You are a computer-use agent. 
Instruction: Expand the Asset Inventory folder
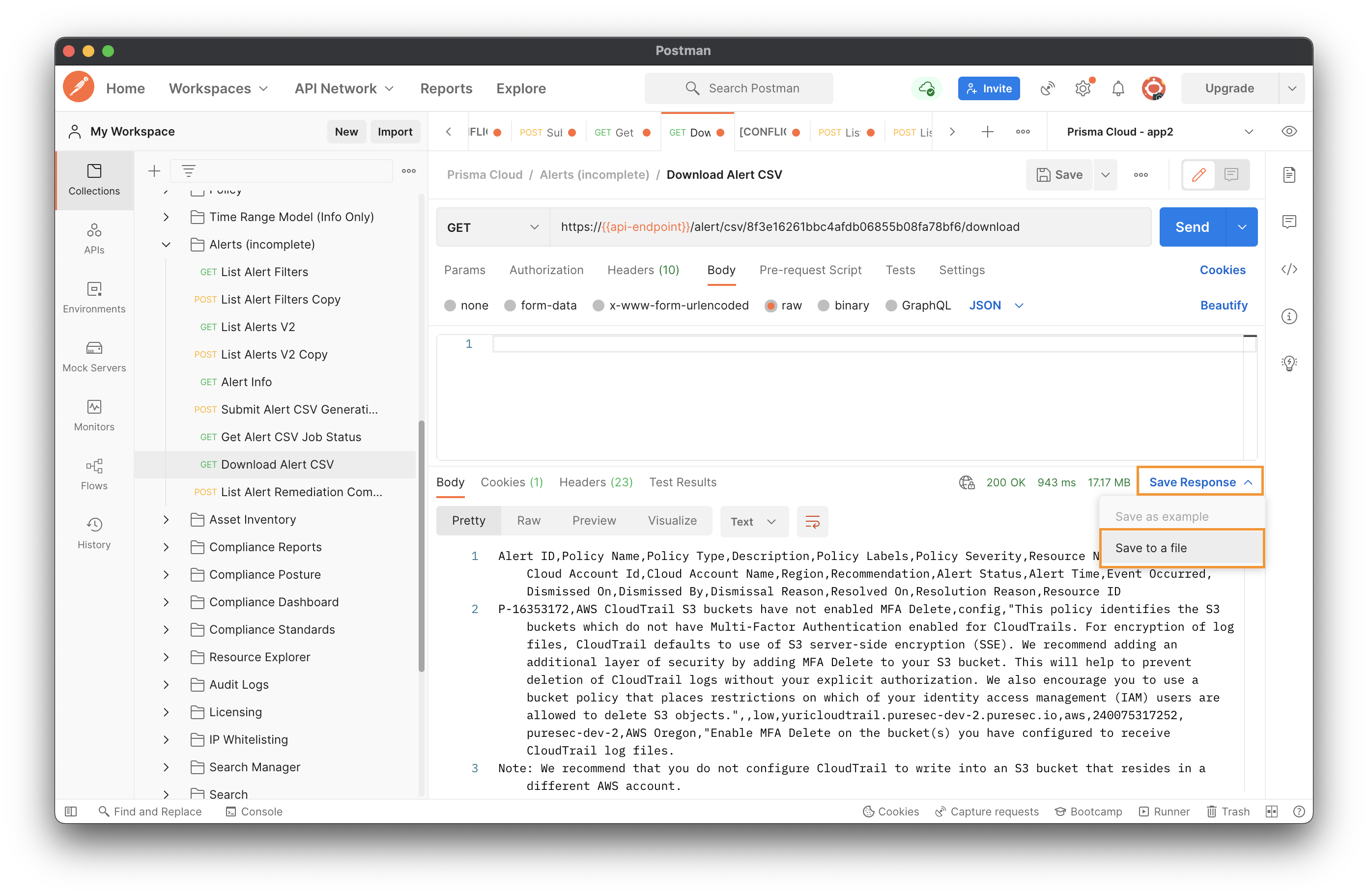(x=166, y=520)
